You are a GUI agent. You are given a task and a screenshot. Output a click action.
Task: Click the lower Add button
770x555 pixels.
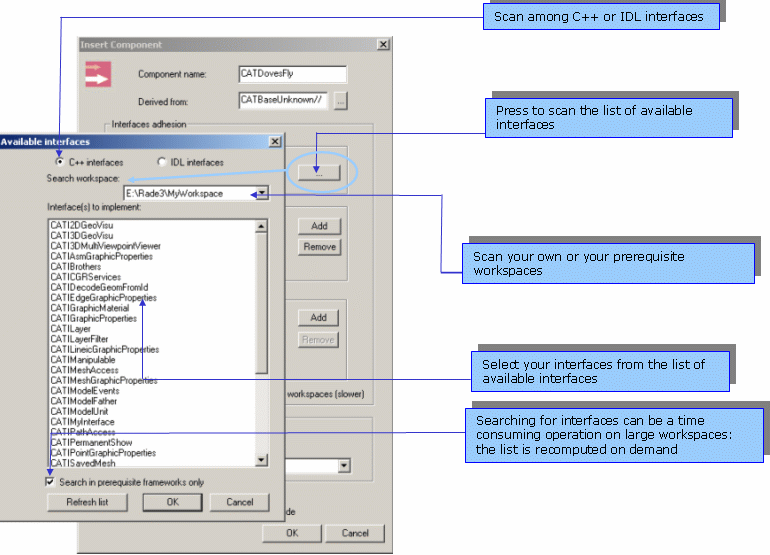(318, 318)
